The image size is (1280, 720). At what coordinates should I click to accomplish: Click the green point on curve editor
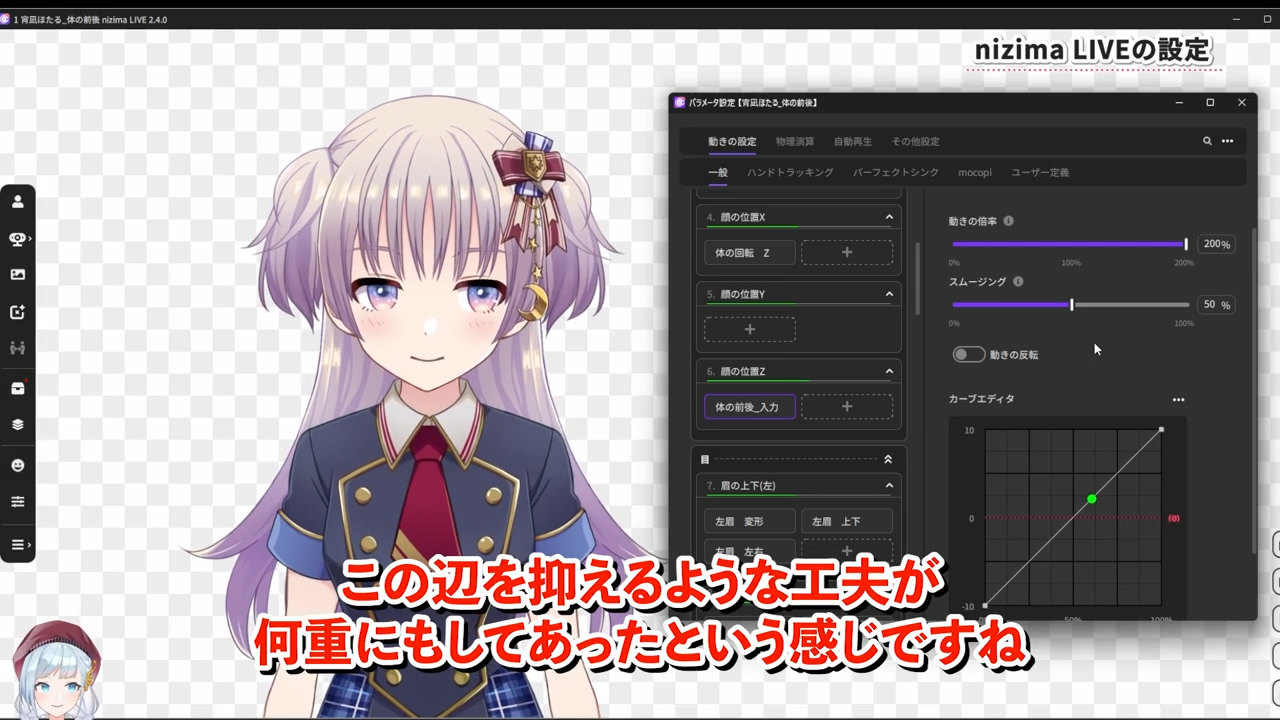pos(1091,499)
